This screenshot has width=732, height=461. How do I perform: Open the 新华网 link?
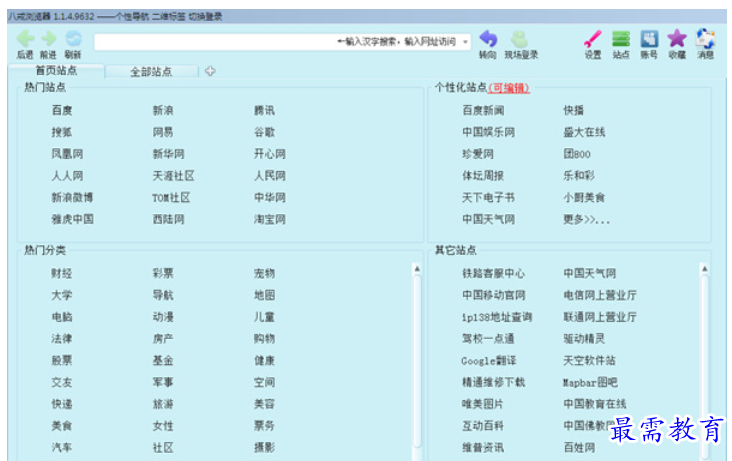coord(169,154)
